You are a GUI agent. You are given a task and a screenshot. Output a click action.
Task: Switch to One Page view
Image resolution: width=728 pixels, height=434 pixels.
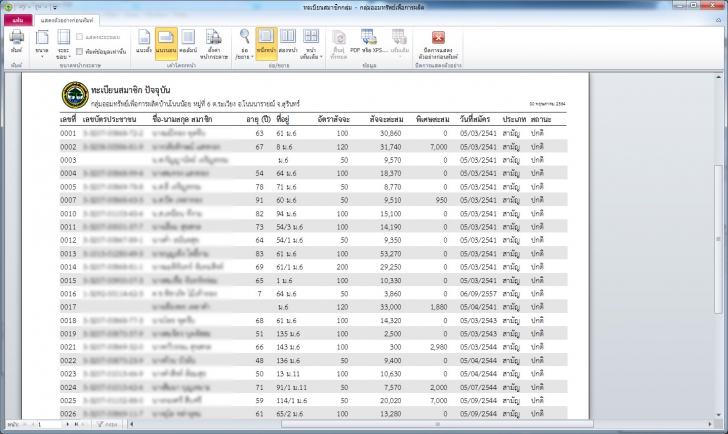[x=266, y=43]
